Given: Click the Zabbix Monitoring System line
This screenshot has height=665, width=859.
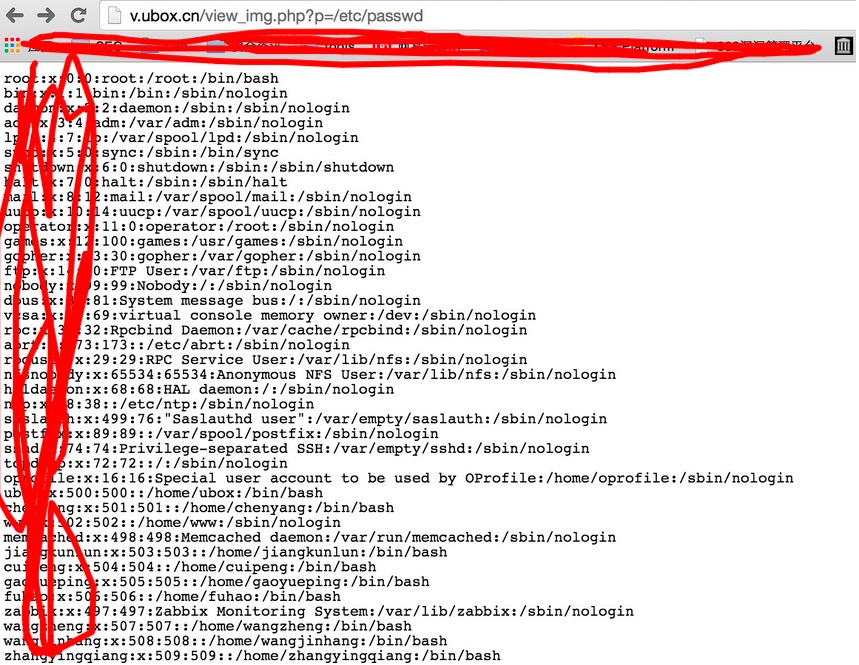Looking at the screenshot, I should pyautogui.click(x=319, y=611).
